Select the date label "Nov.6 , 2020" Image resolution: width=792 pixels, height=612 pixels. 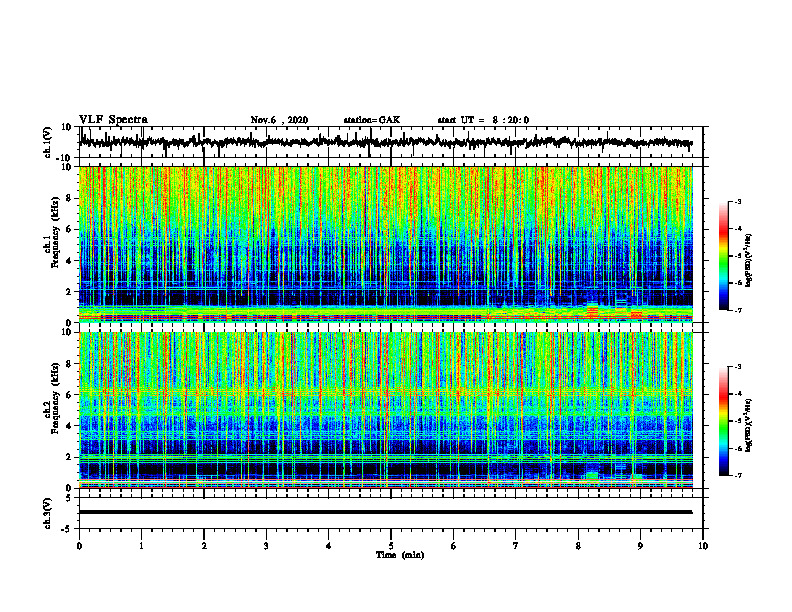279,120
